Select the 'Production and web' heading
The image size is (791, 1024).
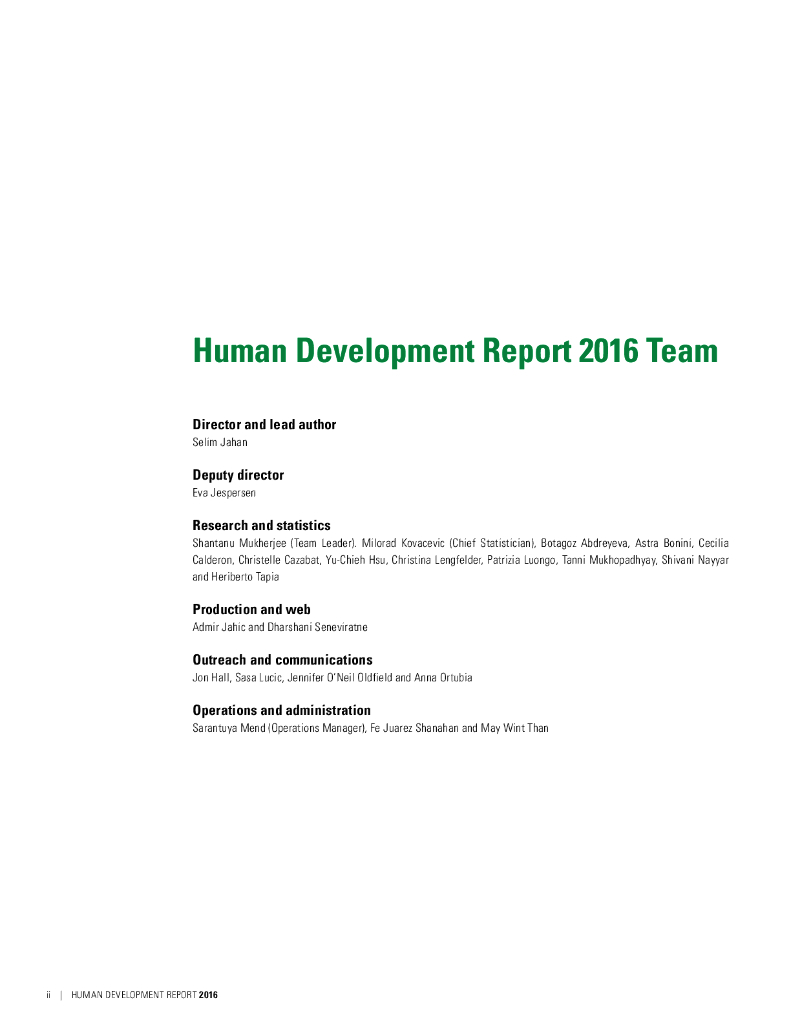point(251,610)
